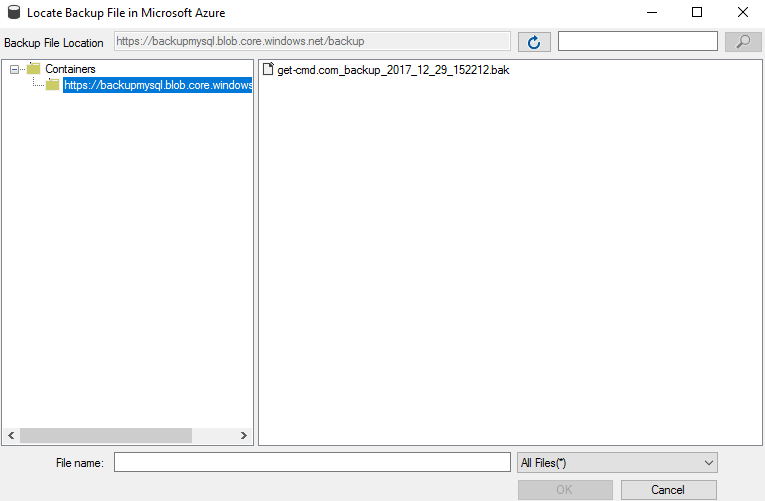Select the Containers tree label
765x501 pixels.
pyautogui.click(x=70, y=69)
